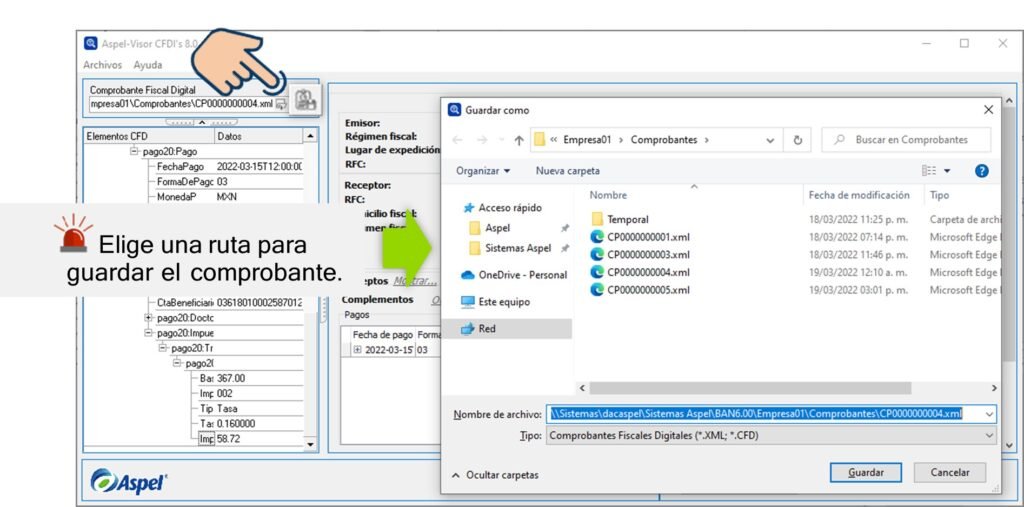
Task: Click the file list horizontal scrollbar
Action: [750, 388]
